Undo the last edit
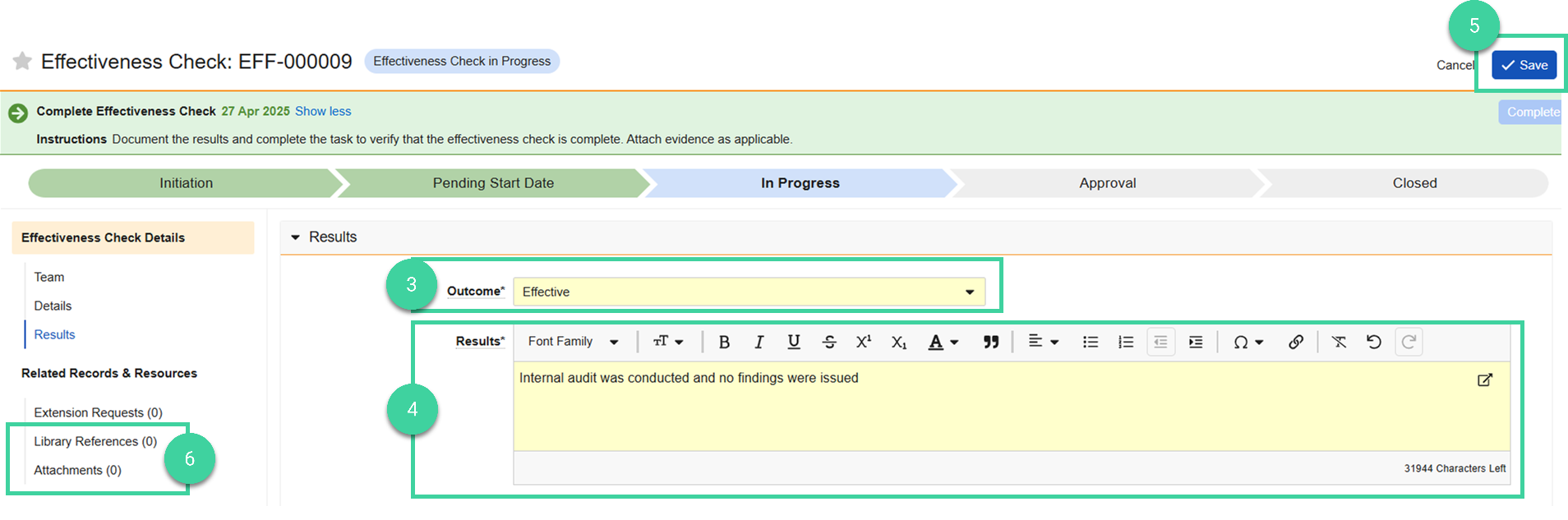This screenshot has width=1568, height=520. (x=1373, y=342)
